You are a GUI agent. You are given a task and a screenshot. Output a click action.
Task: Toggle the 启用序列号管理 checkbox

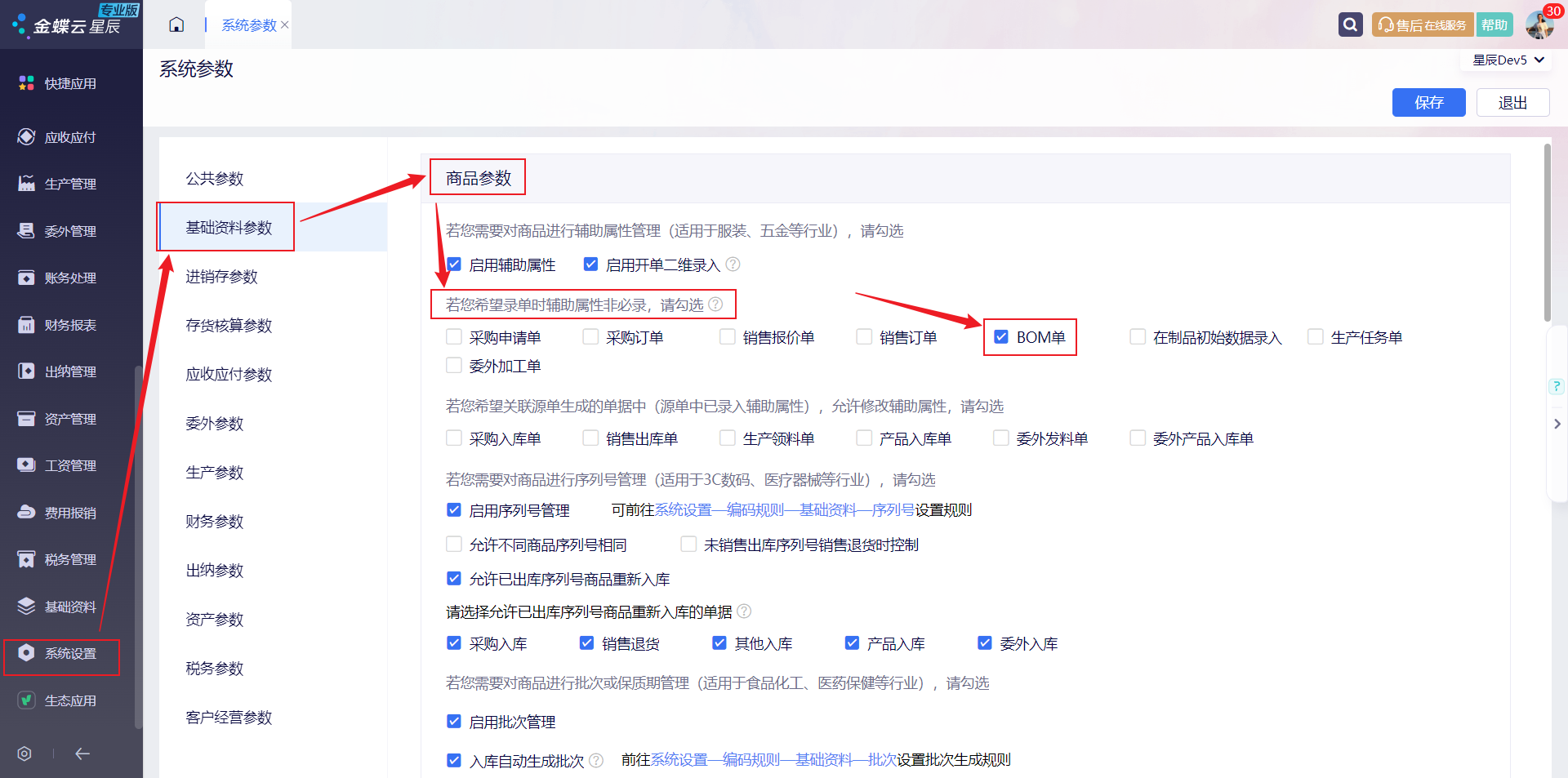454,510
